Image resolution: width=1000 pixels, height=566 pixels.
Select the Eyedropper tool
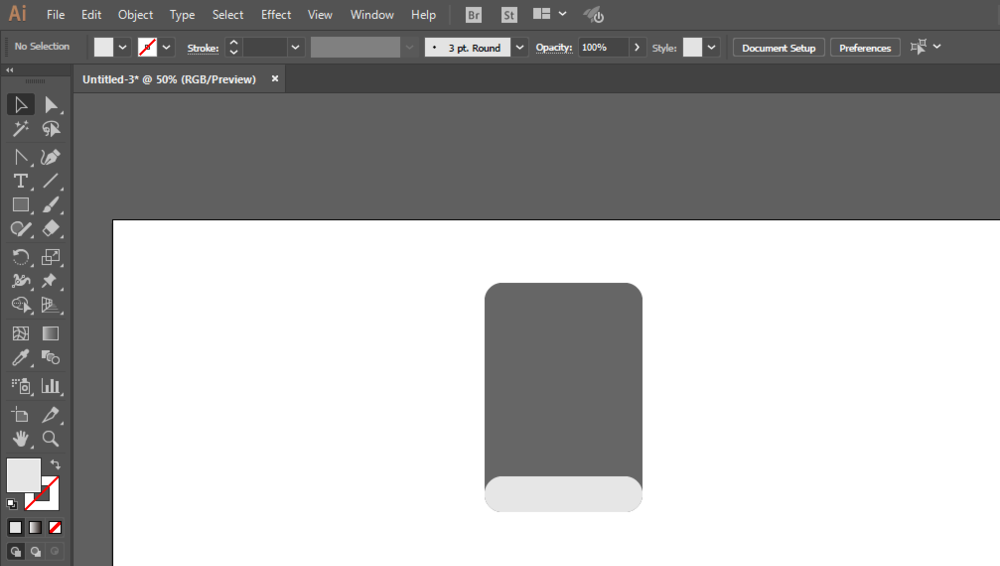click(x=20, y=357)
